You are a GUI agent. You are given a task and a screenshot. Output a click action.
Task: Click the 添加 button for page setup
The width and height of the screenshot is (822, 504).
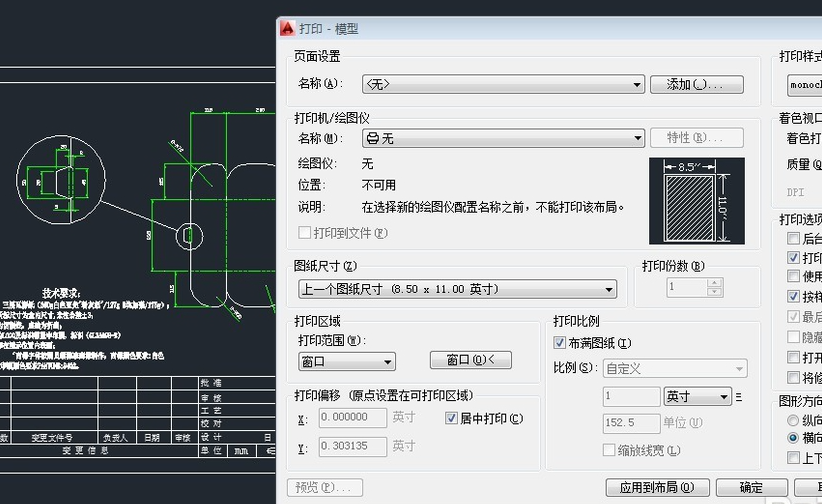coord(696,85)
